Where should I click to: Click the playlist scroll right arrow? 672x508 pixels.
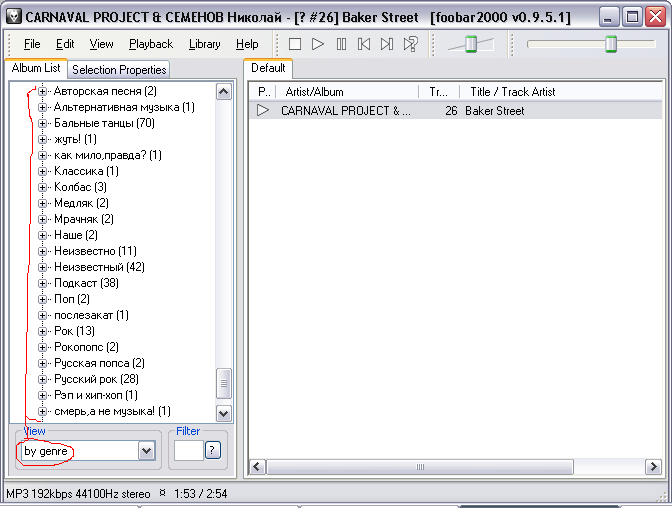pyautogui.click(x=653, y=466)
